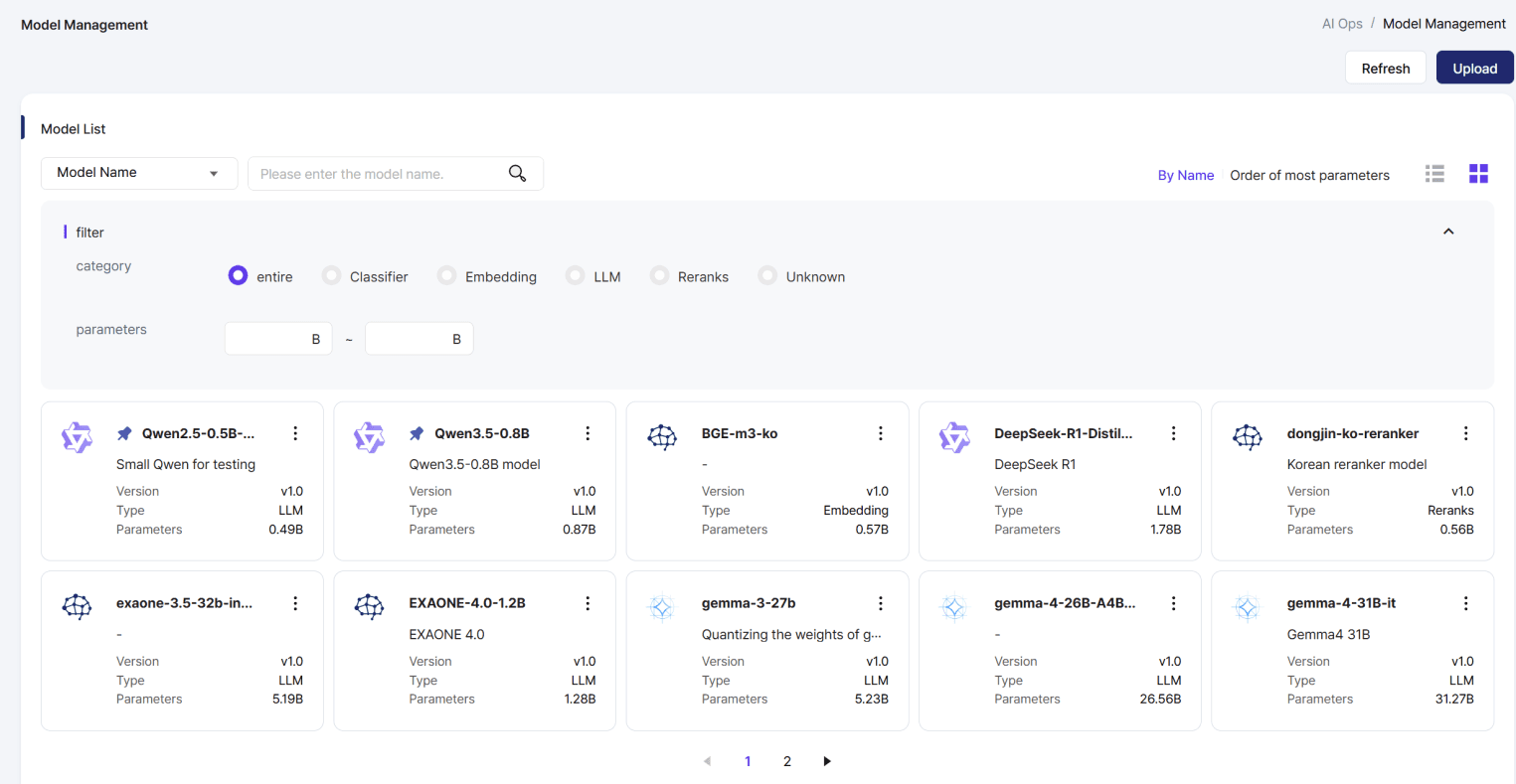Click the model icon on BGE-m3-ko card
Image resolution: width=1516 pixels, height=784 pixels.
click(662, 437)
